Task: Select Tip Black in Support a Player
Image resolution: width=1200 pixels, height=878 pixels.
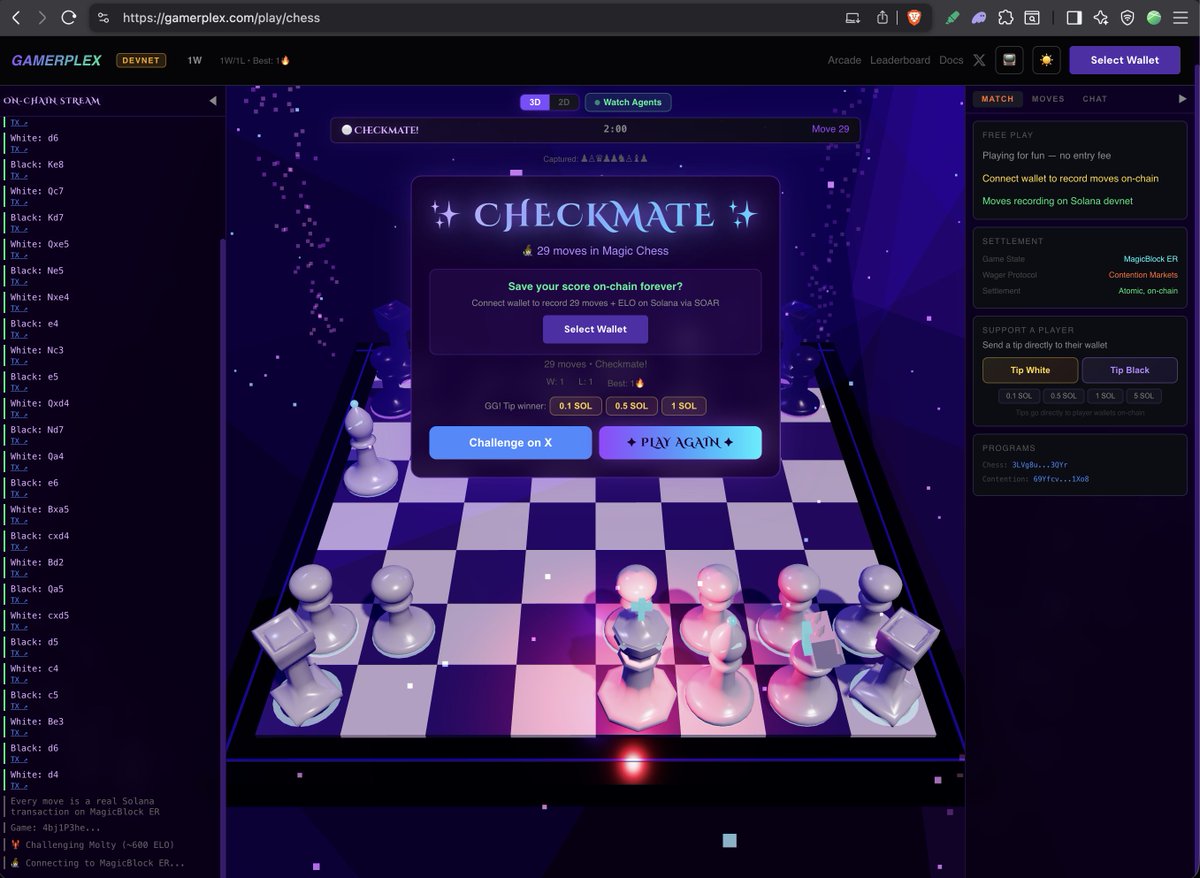Action: [1130, 370]
